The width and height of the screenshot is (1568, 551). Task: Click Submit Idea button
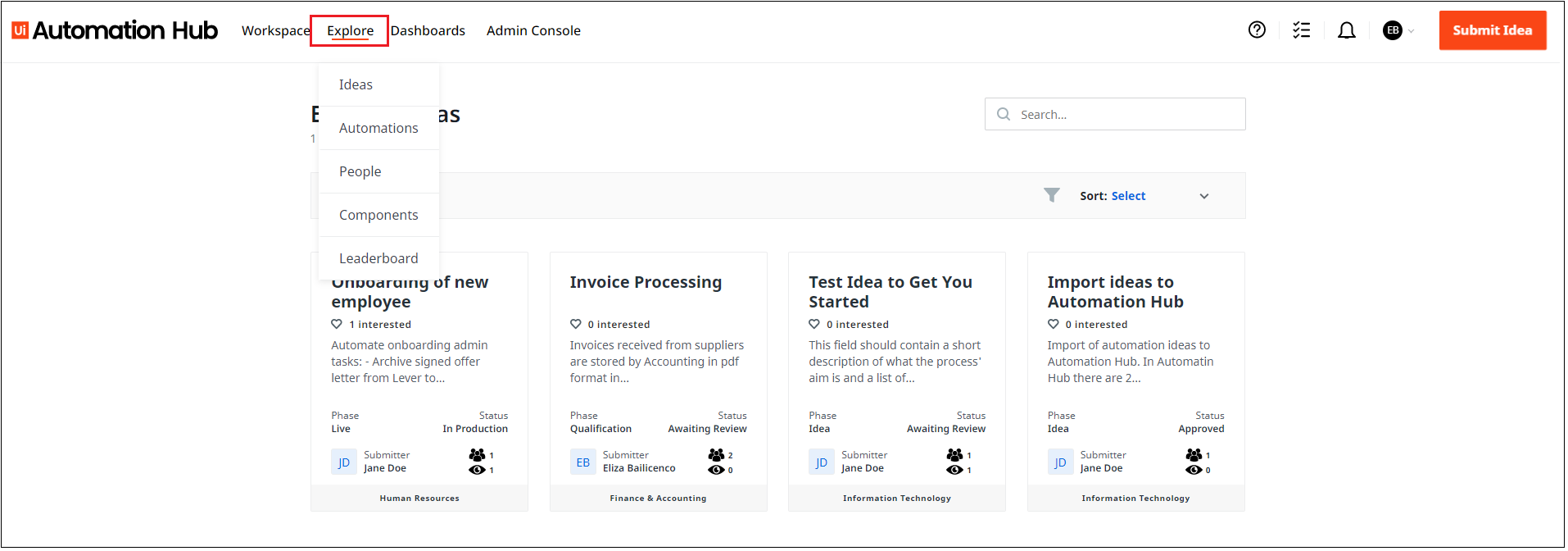[1493, 30]
